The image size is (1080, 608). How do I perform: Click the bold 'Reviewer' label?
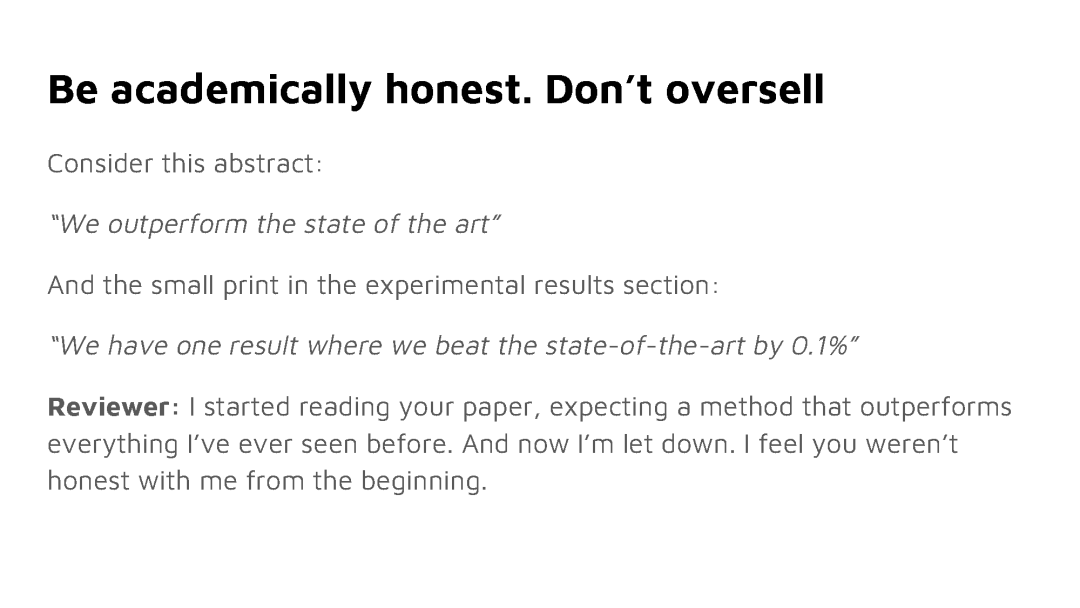(x=109, y=407)
